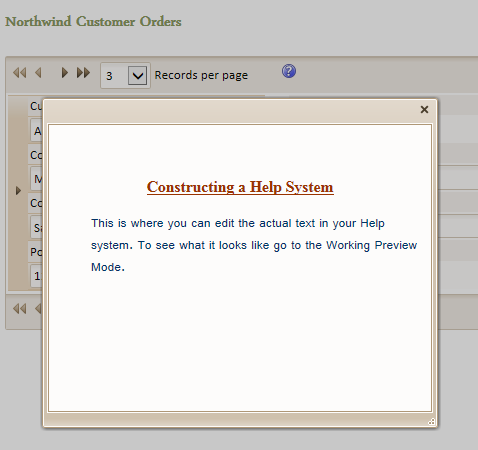Image resolution: width=478 pixels, height=450 pixels.
Task: Open the blue question mark help icon
Action: pos(289,71)
